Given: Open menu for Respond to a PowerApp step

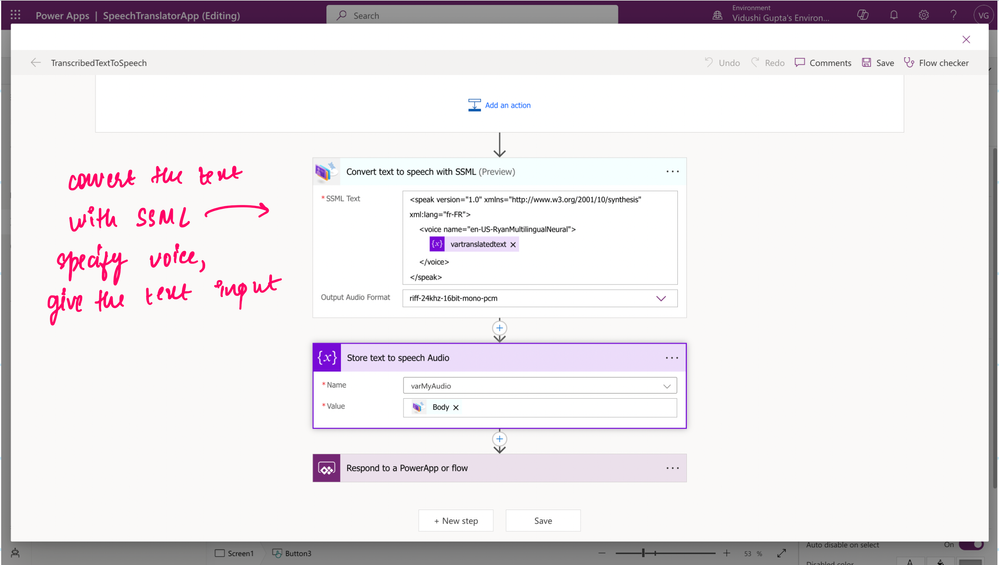Looking at the screenshot, I should pyautogui.click(x=672, y=468).
